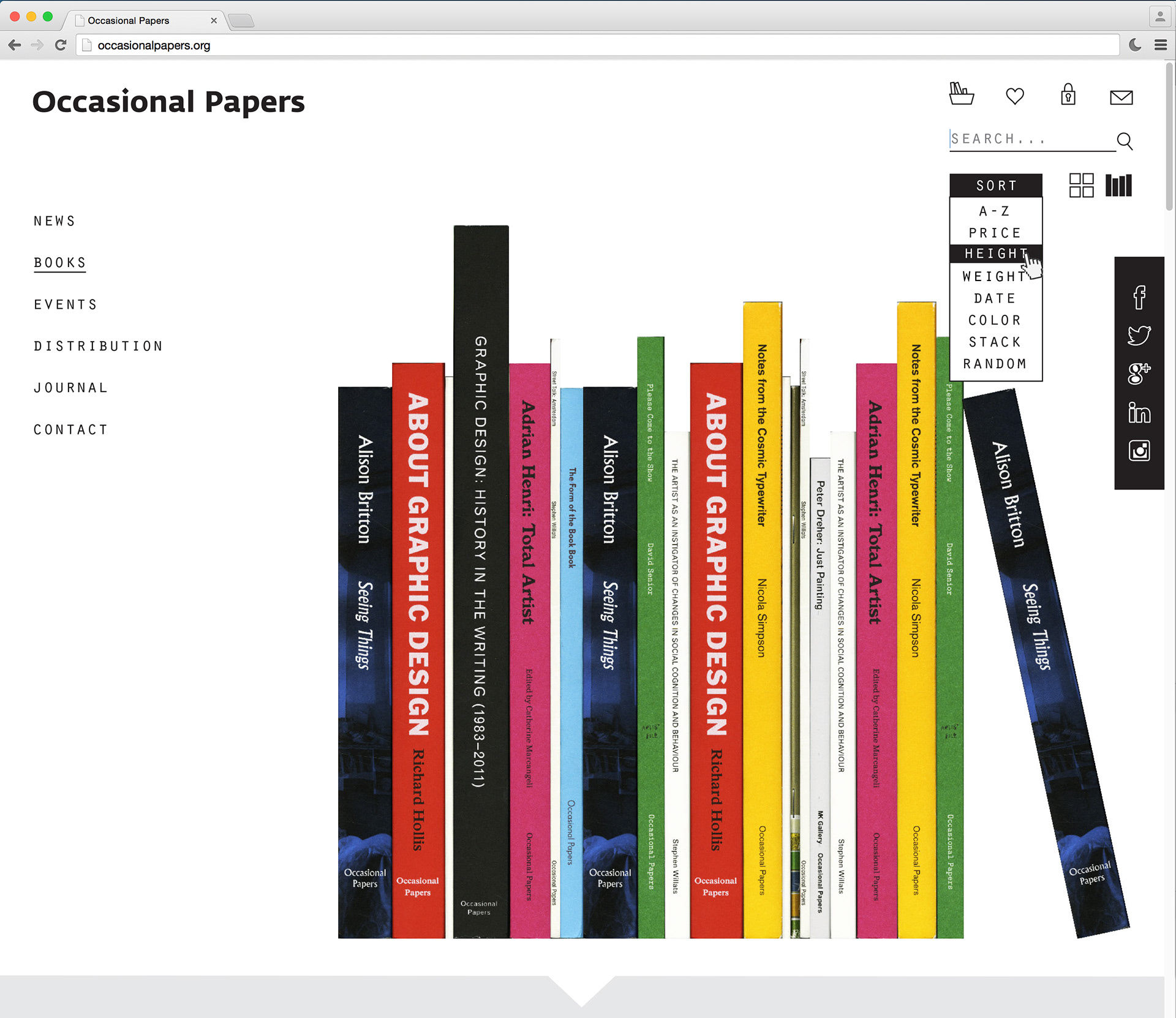Click the padlock login icon
The height and width of the screenshot is (1018, 1176).
click(1068, 95)
